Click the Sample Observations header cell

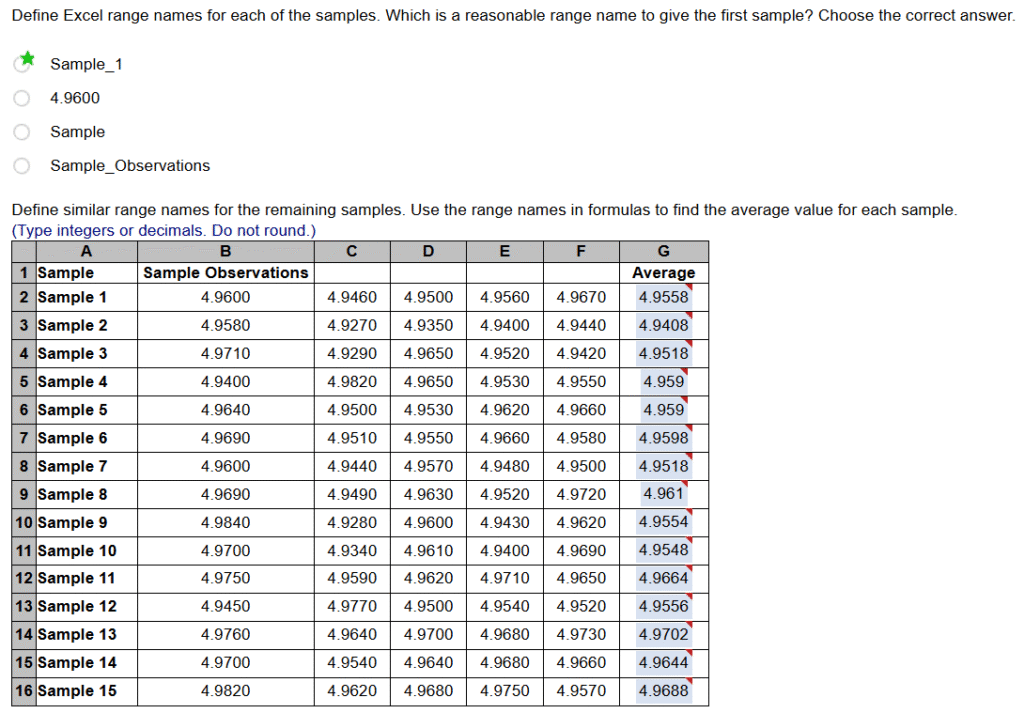click(x=225, y=273)
